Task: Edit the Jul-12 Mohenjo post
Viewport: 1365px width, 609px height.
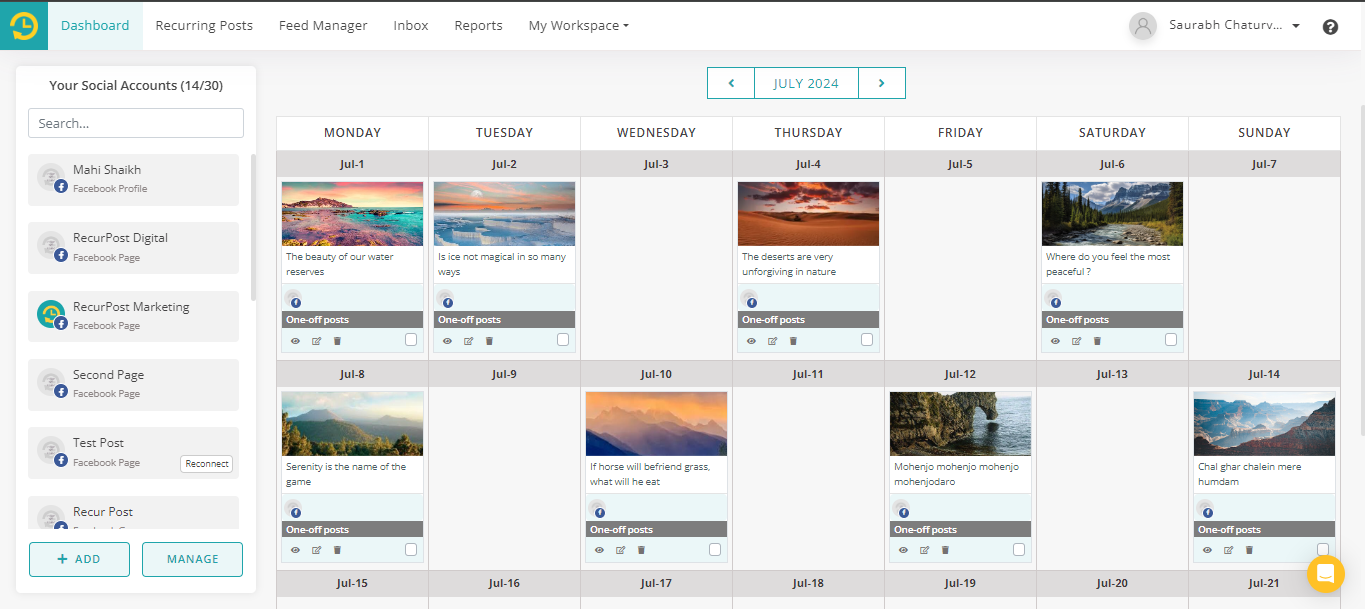Action: coord(924,550)
